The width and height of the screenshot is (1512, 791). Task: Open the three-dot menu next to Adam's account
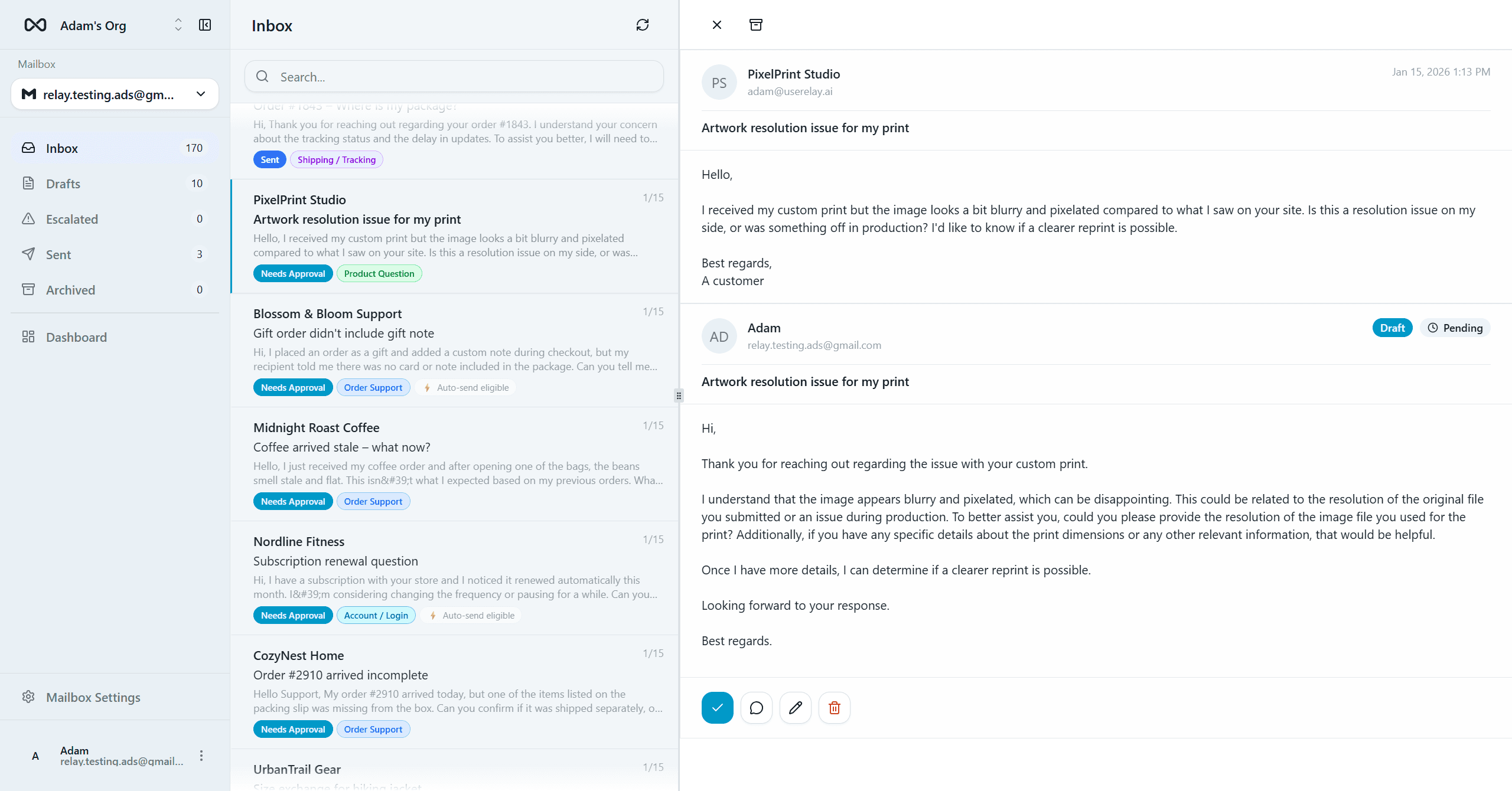click(x=201, y=756)
